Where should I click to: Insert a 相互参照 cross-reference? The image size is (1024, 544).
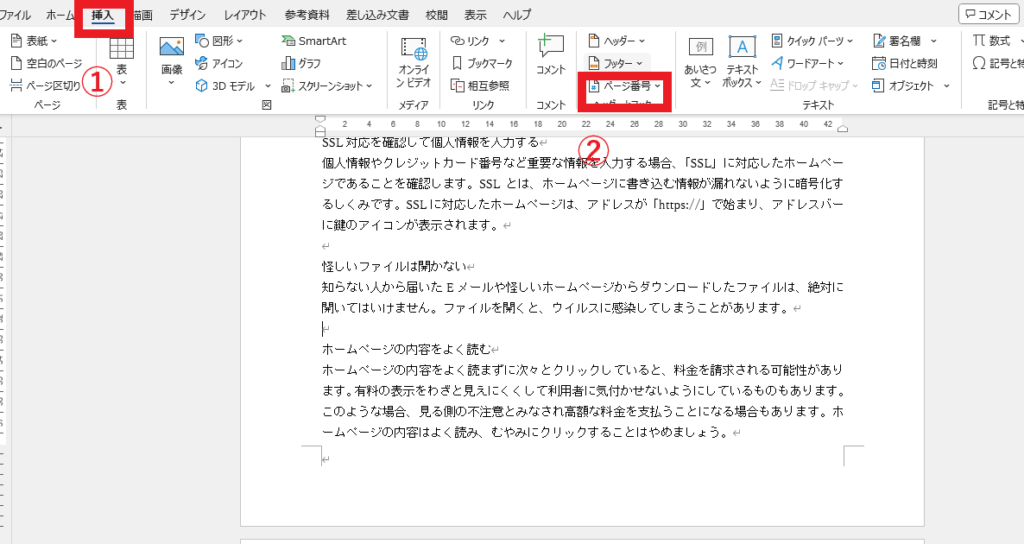[480, 86]
